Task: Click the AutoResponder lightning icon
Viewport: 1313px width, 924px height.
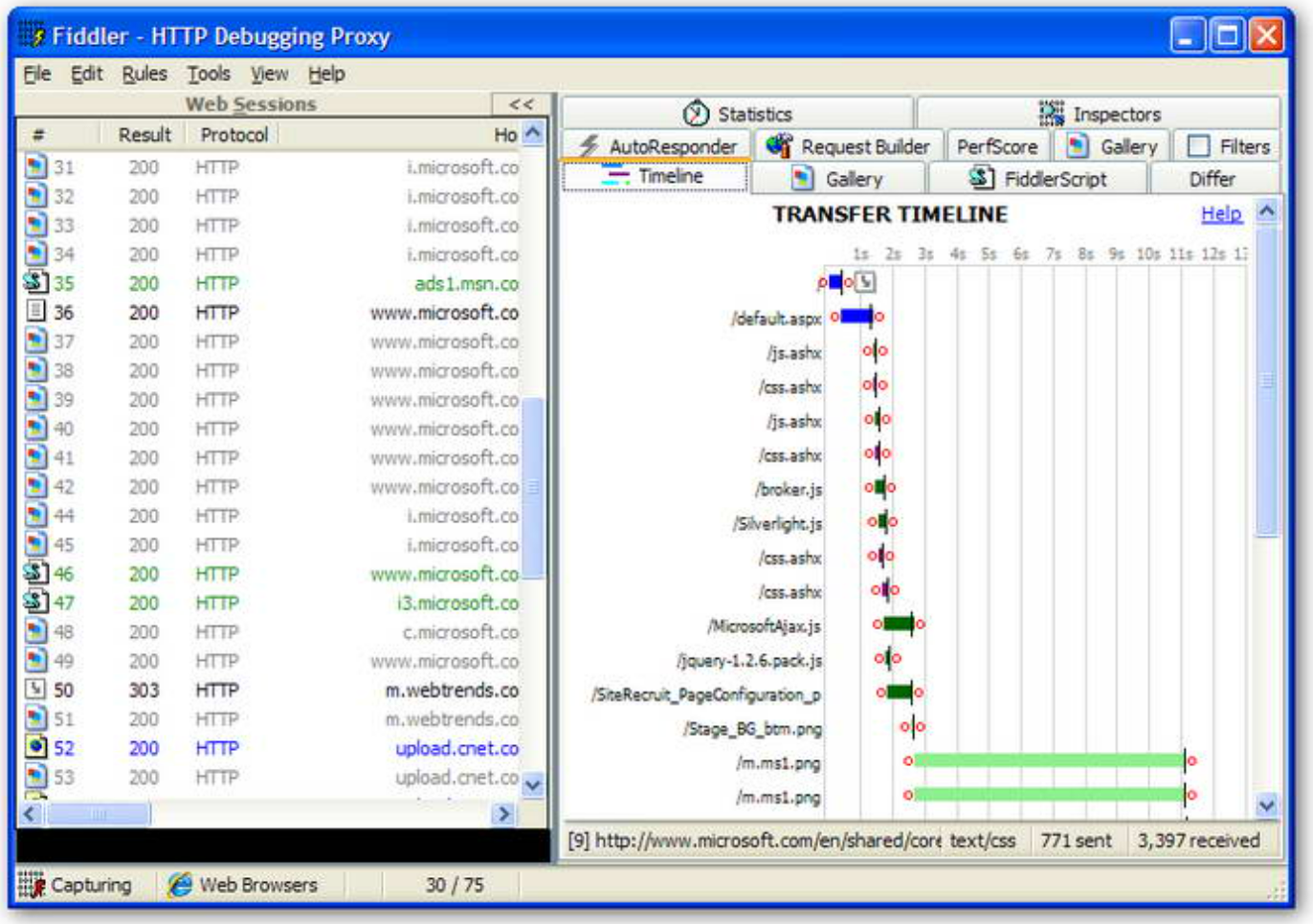Action: click(x=589, y=145)
